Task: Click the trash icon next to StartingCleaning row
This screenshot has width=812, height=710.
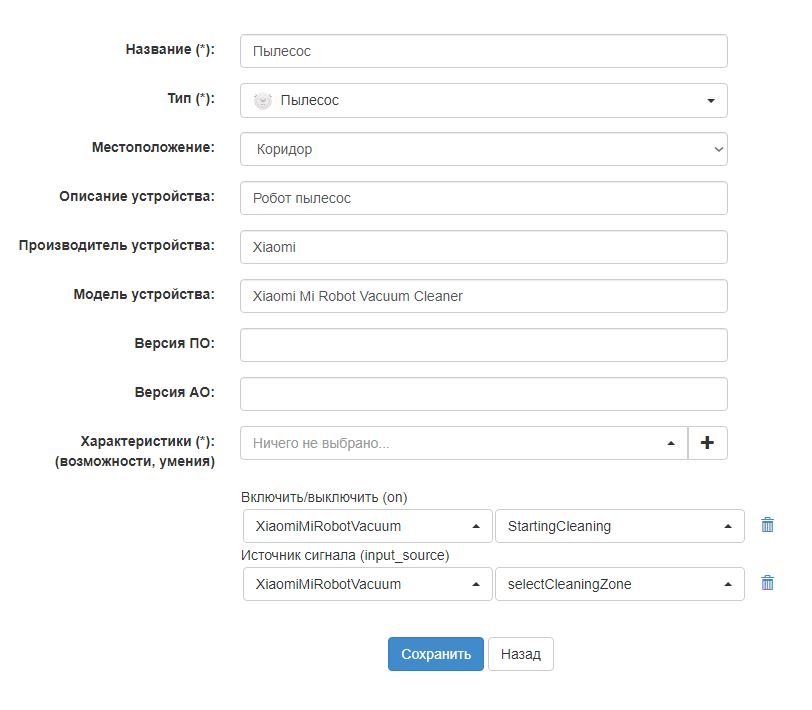Action: 768,525
